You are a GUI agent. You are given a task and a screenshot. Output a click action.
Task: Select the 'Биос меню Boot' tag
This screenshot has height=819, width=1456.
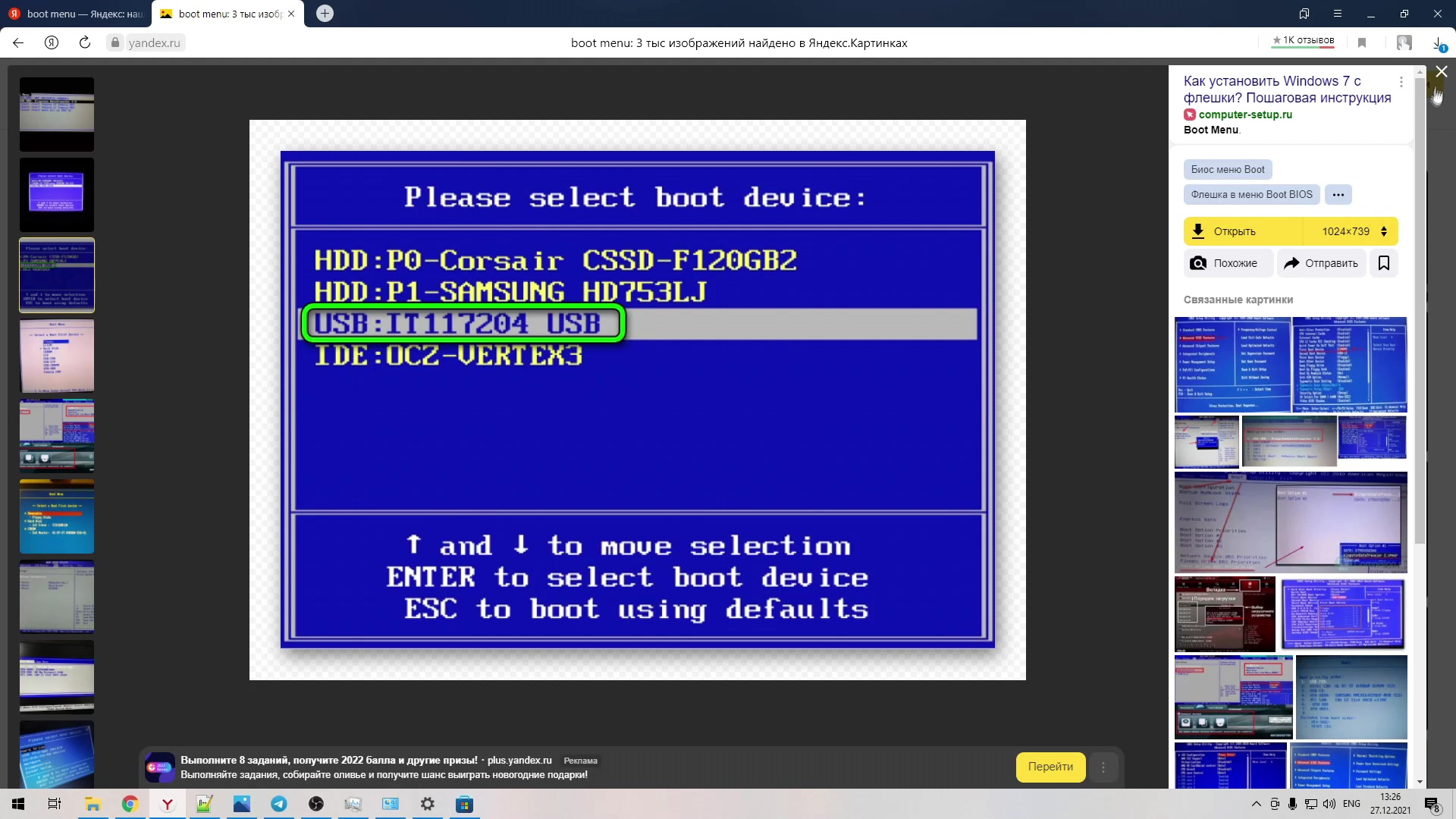coord(1227,169)
